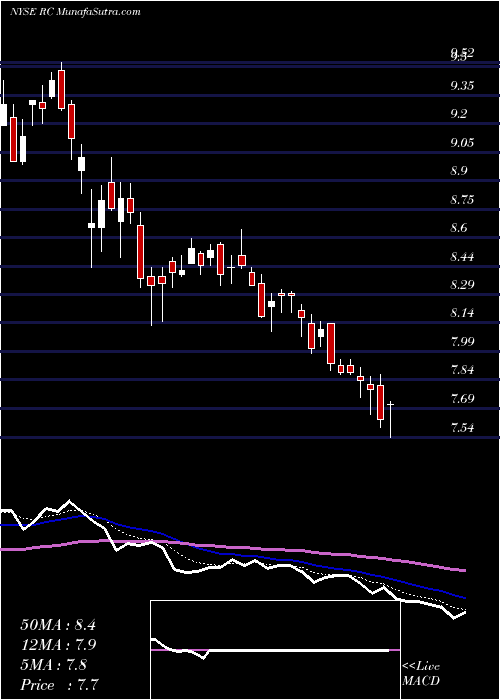The image size is (500, 700).
Task: Click inside the MACD indicator box
Action: coord(275,650)
